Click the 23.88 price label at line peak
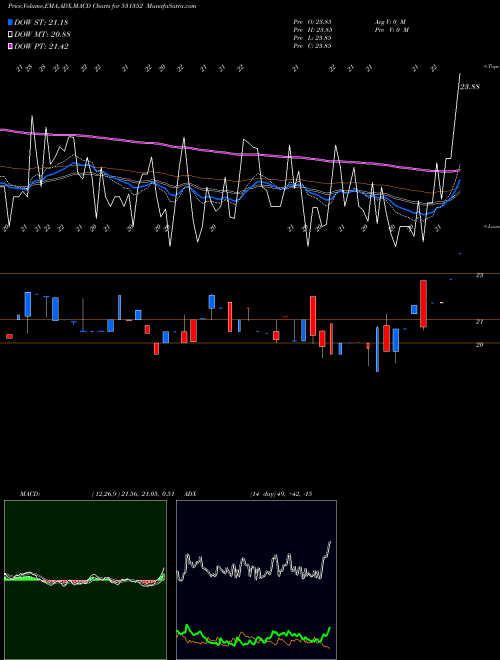Screen dimensions: 500x660 coord(469,87)
